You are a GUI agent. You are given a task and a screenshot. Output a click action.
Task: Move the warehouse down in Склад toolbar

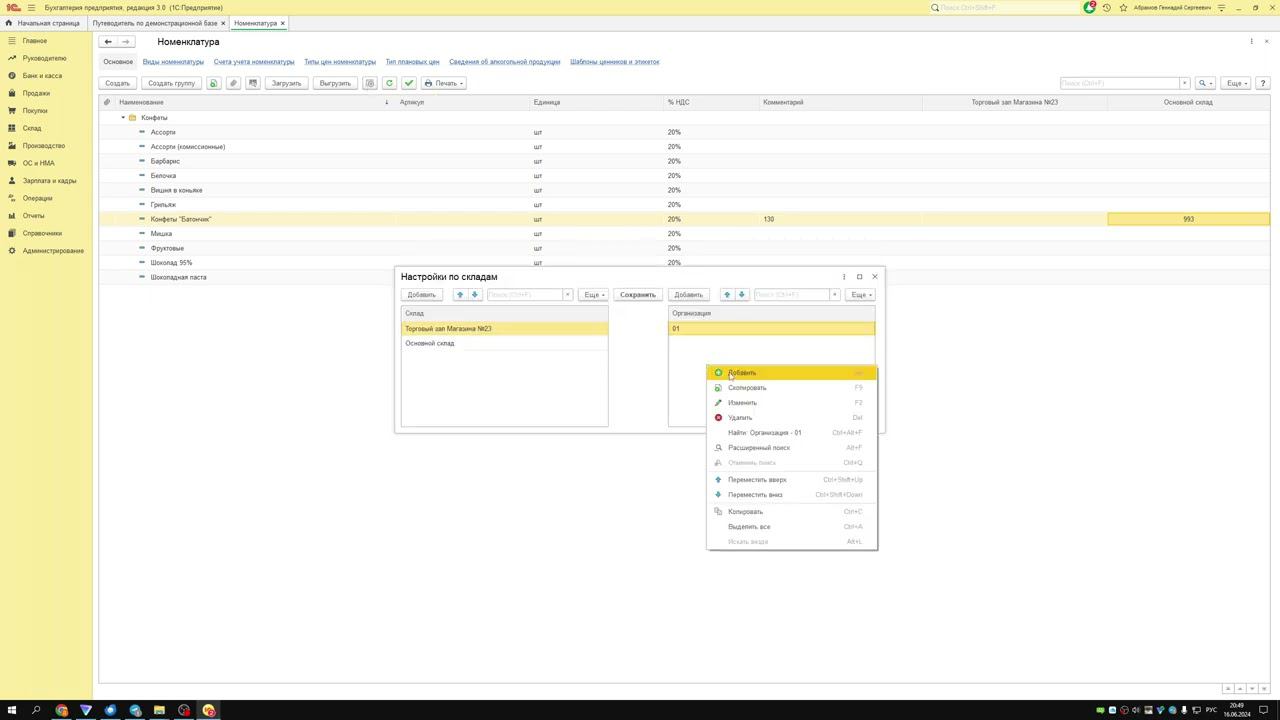tap(475, 295)
